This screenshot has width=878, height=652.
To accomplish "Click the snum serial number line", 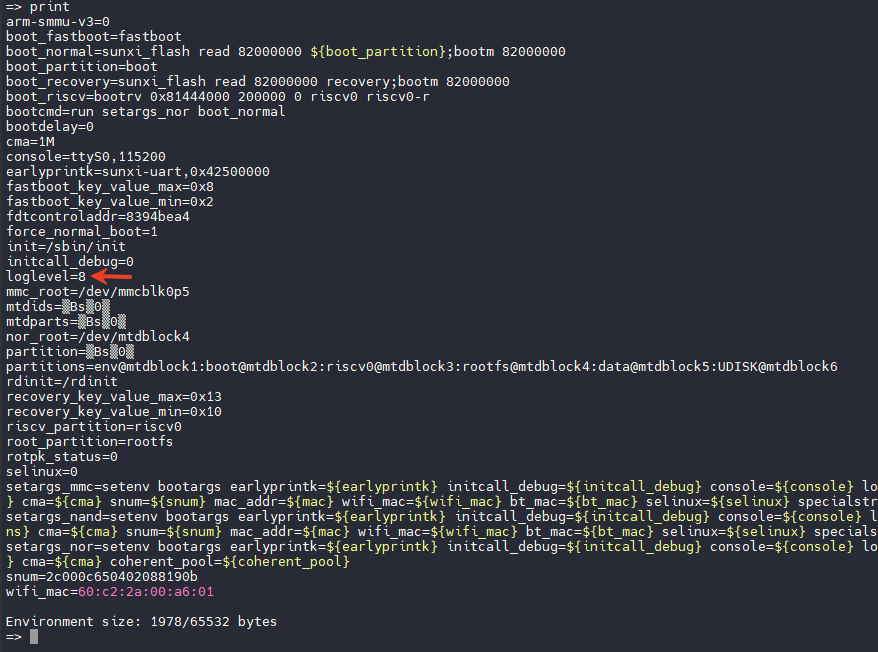I will (x=102, y=576).
